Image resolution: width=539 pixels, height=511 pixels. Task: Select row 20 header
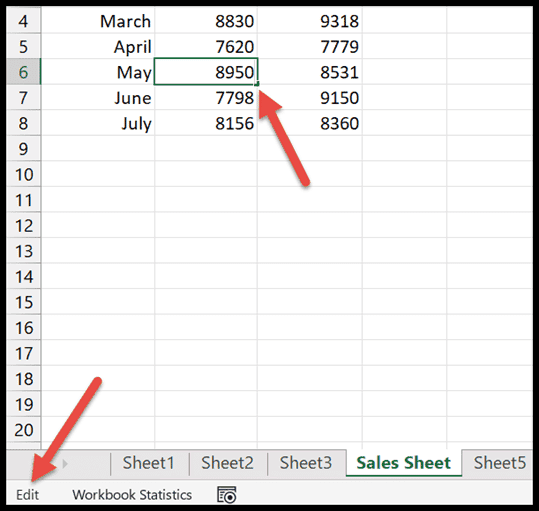(x=23, y=430)
